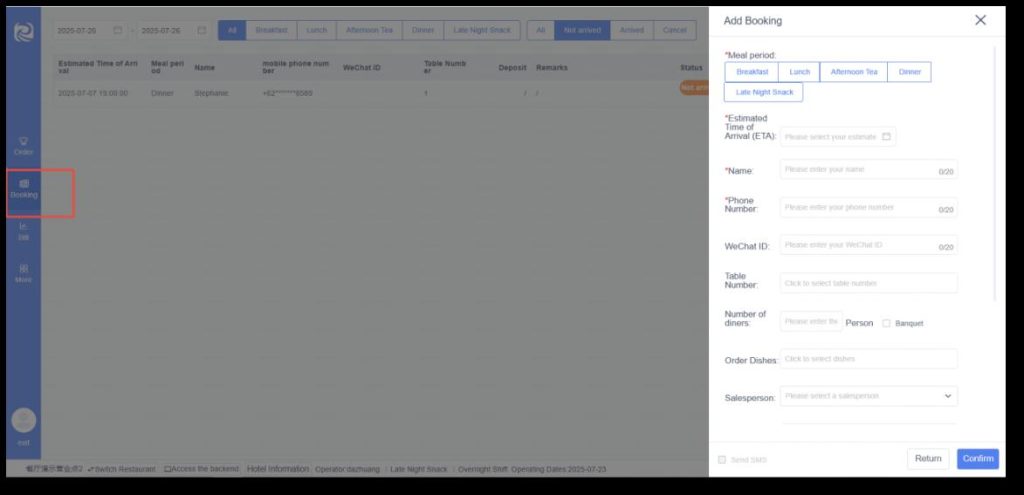Close the Add Booking panel
The height and width of the screenshot is (495, 1024).
(980, 20)
